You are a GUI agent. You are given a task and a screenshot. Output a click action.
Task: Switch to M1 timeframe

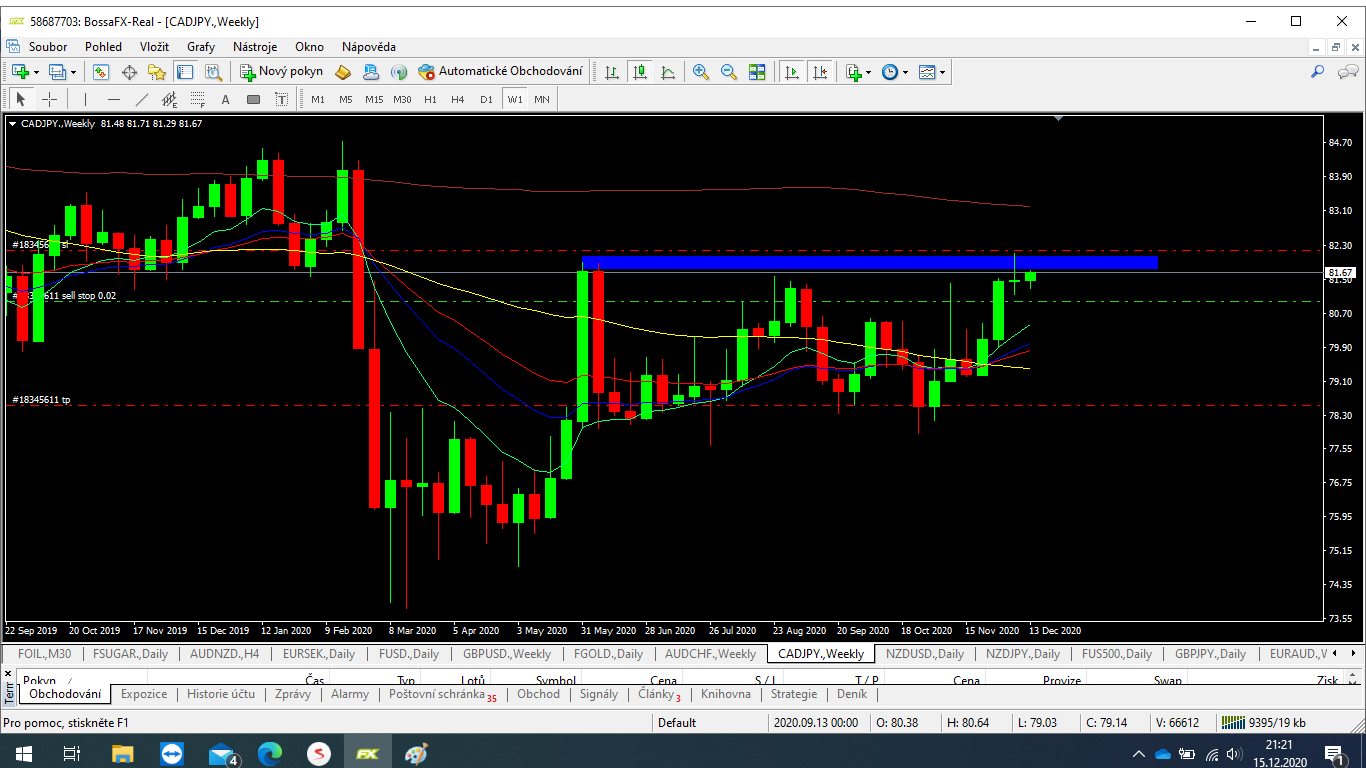pos(318,99)
